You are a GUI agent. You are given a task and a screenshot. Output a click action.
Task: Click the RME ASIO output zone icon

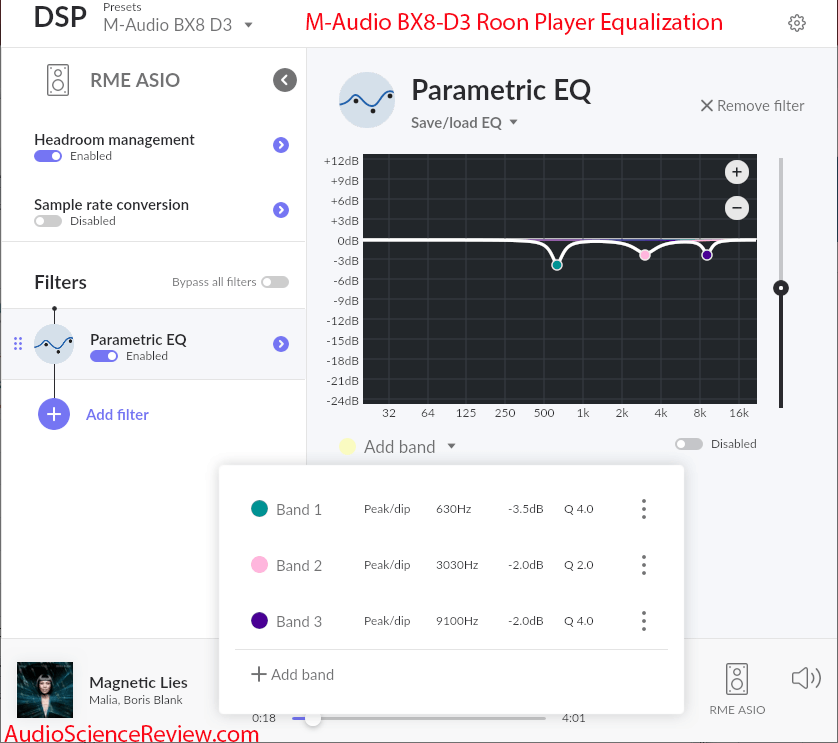[737, 679]
